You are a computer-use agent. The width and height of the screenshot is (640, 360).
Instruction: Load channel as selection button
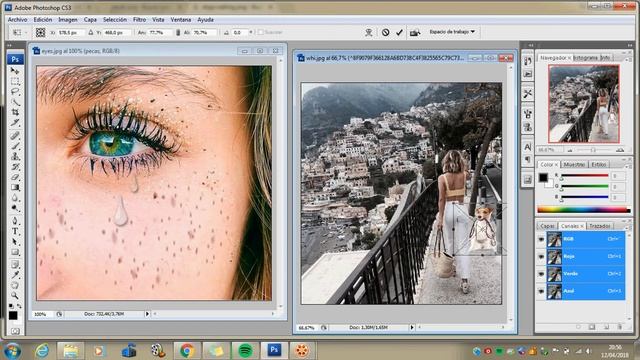[578, 327]
